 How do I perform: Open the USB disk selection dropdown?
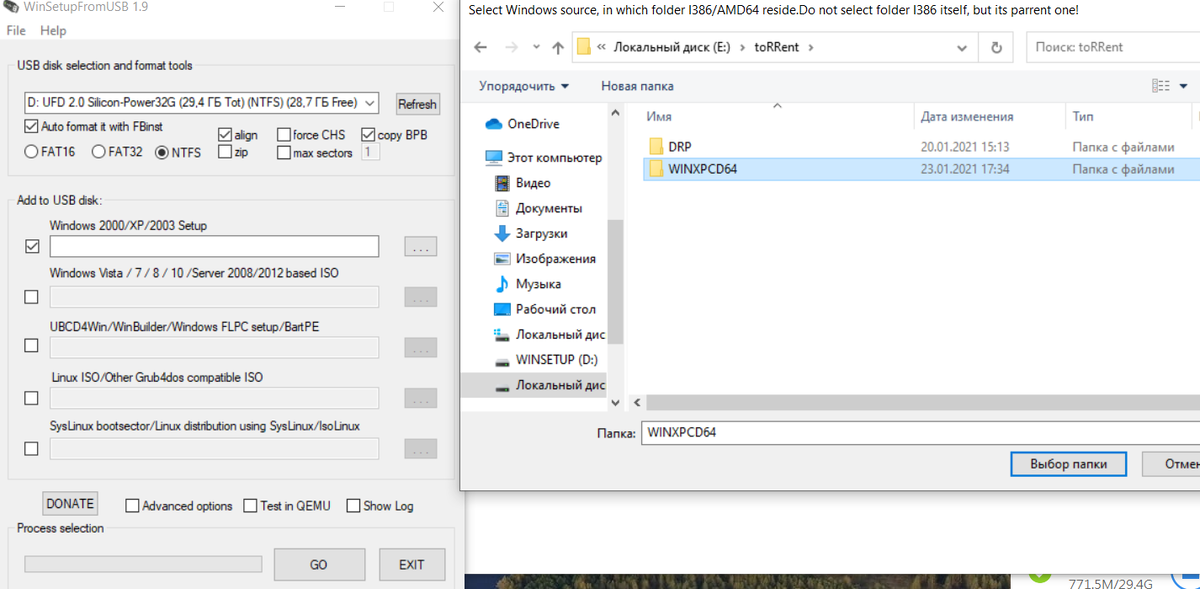tap(371, 102)
